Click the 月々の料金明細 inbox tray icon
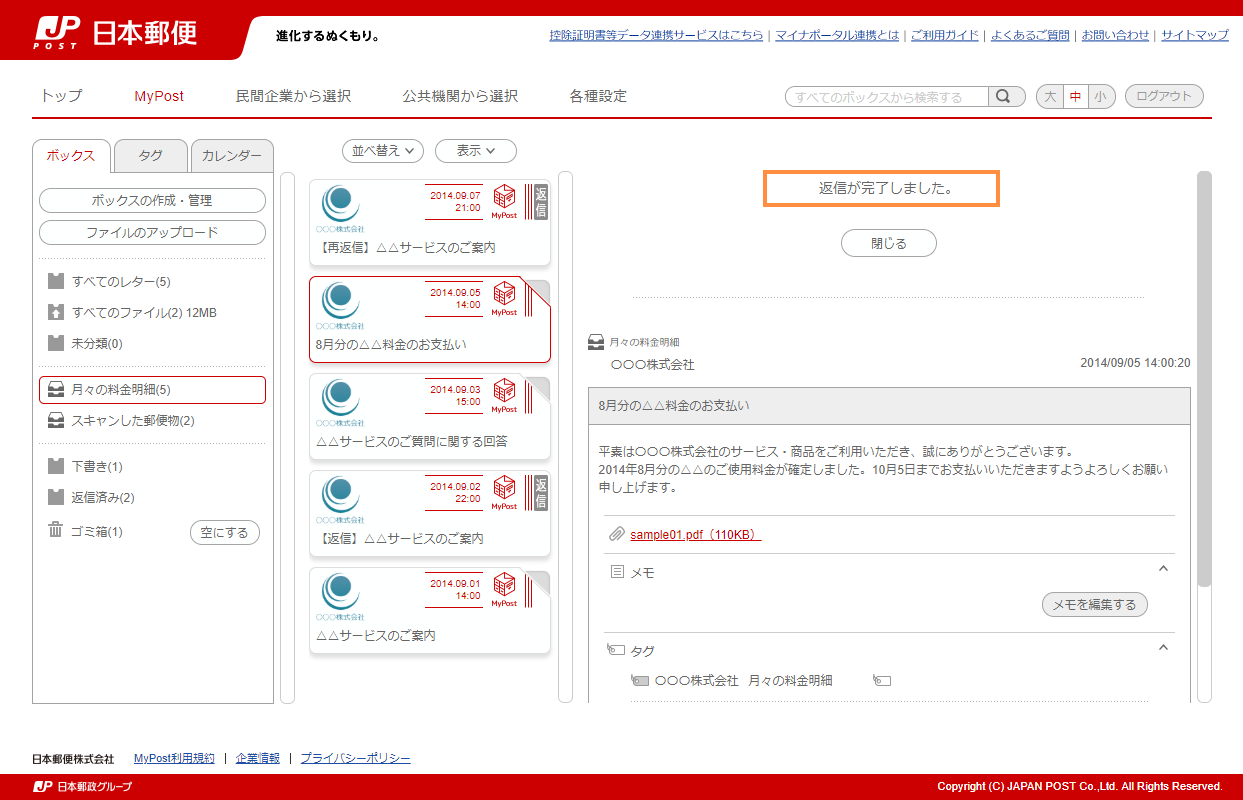 56,390
